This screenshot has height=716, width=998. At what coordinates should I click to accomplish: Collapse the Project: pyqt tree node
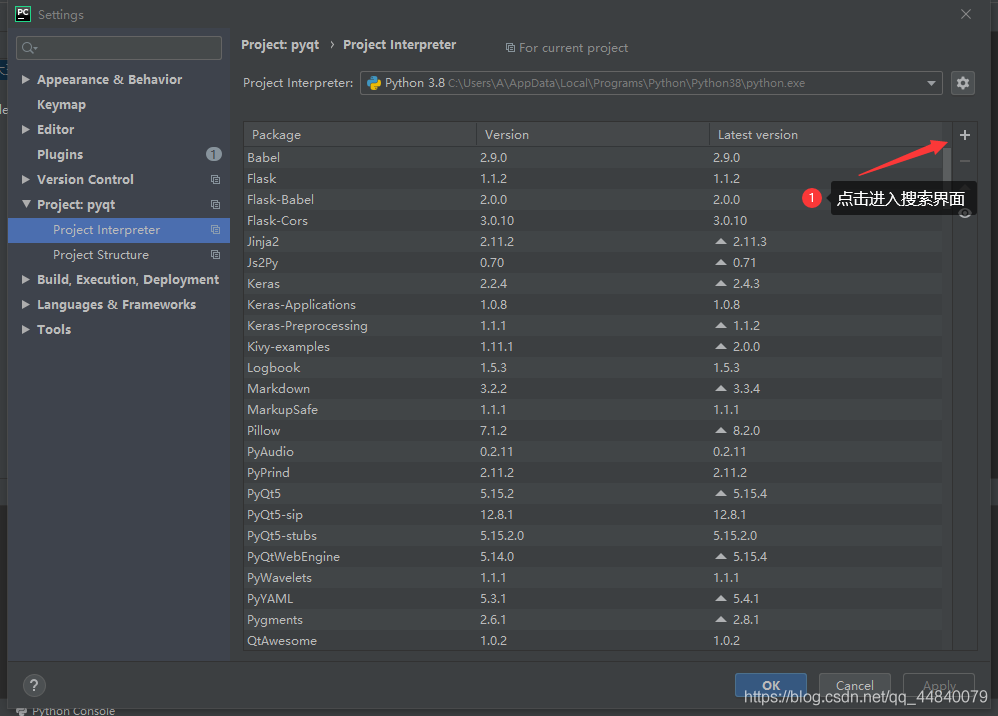pos(26,204)
